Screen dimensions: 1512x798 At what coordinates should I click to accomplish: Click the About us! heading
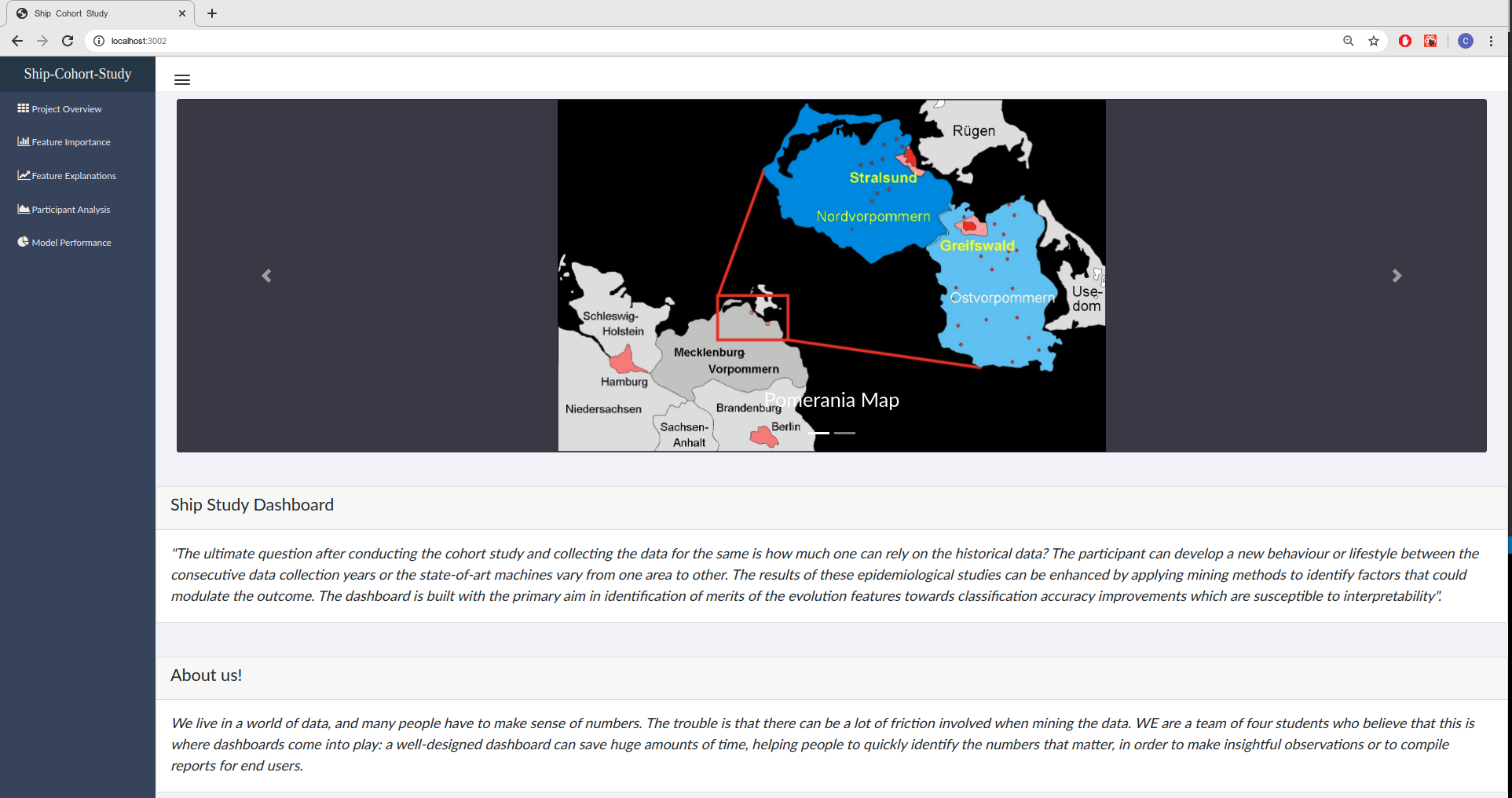(x=207, y=675)
